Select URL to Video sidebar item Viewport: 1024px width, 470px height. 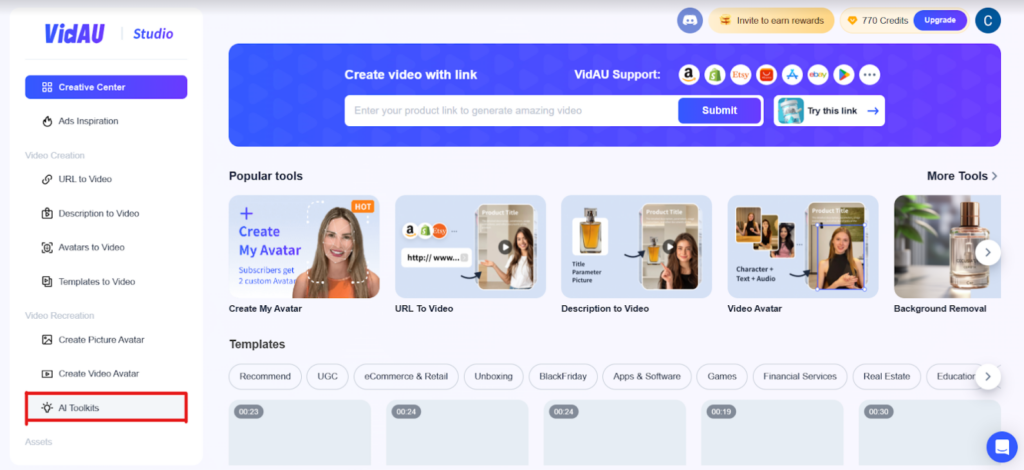(106, 179)
